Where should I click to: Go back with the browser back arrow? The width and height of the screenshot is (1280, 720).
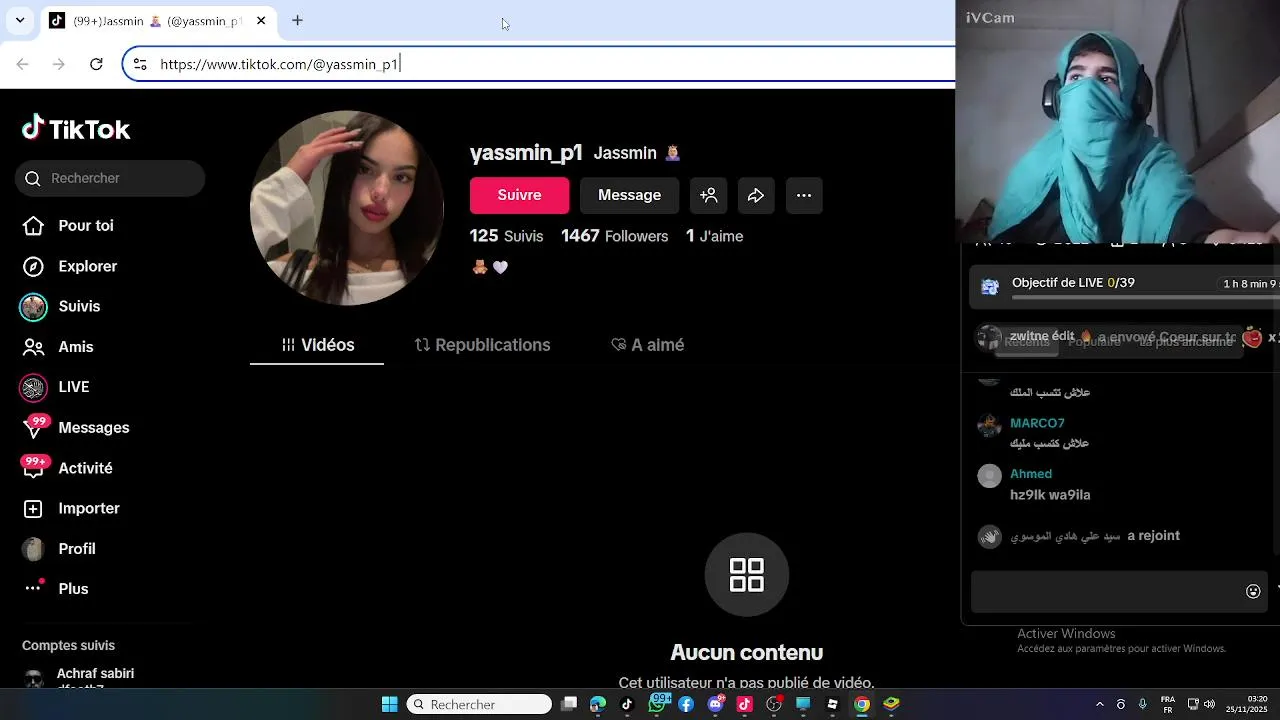(x=22, y=64)
